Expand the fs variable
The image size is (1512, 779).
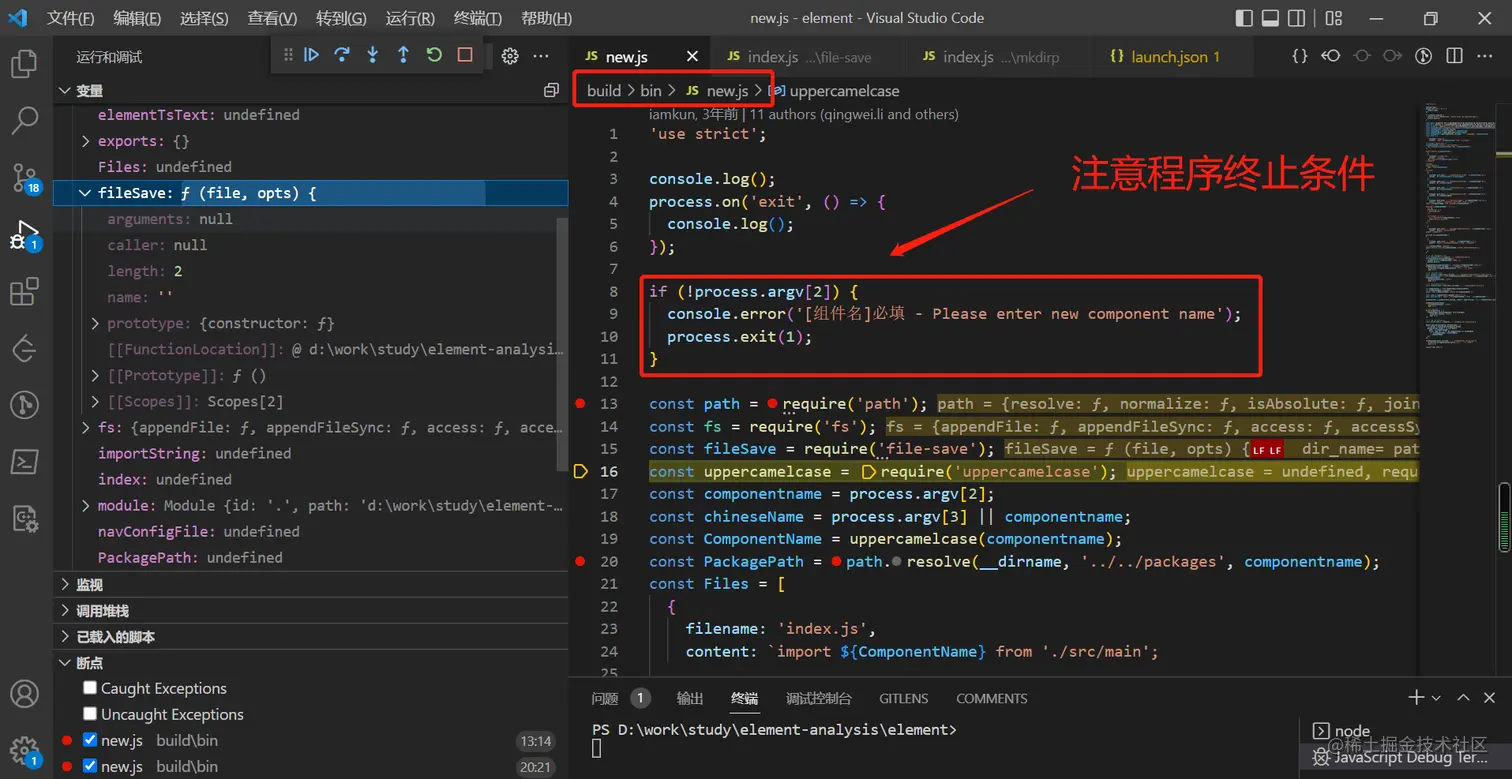click(87, 427)
